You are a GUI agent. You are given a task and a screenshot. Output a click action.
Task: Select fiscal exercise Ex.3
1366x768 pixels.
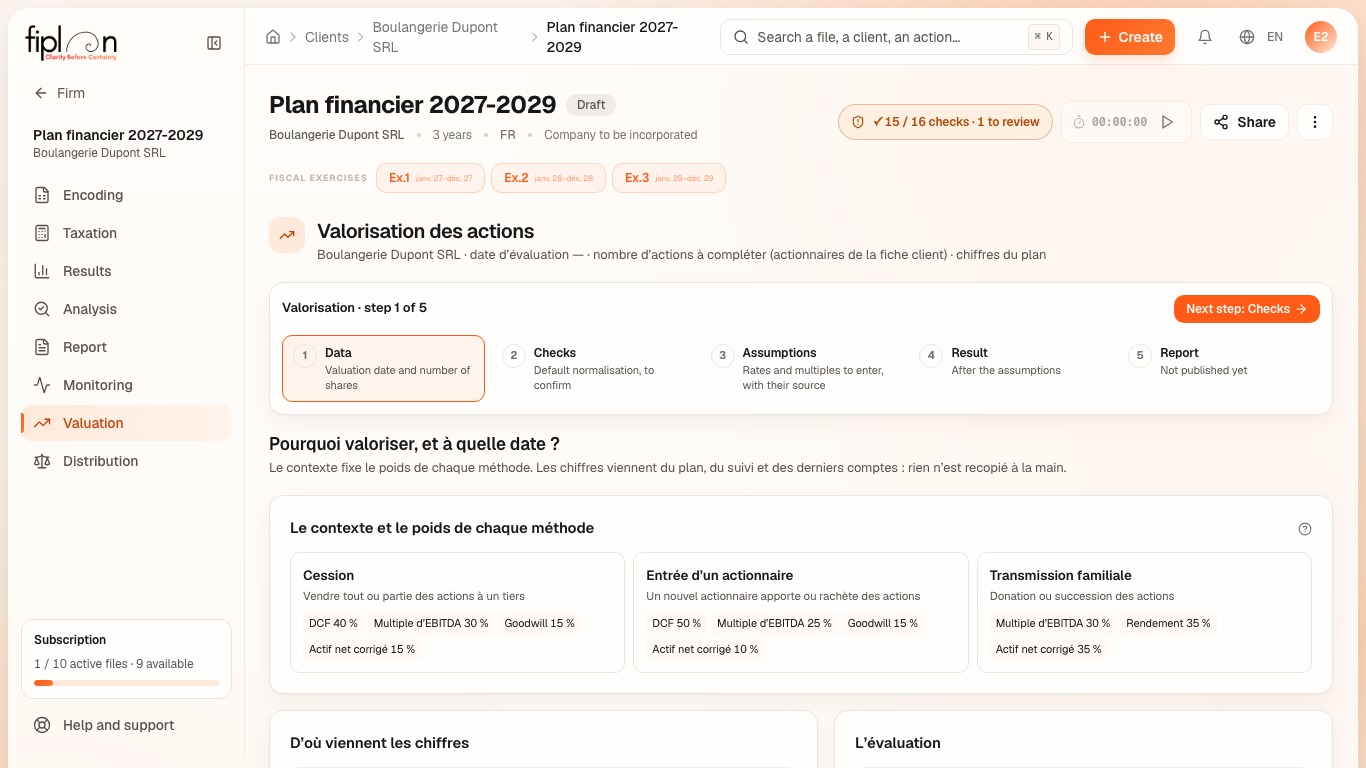tap(669, 178)
